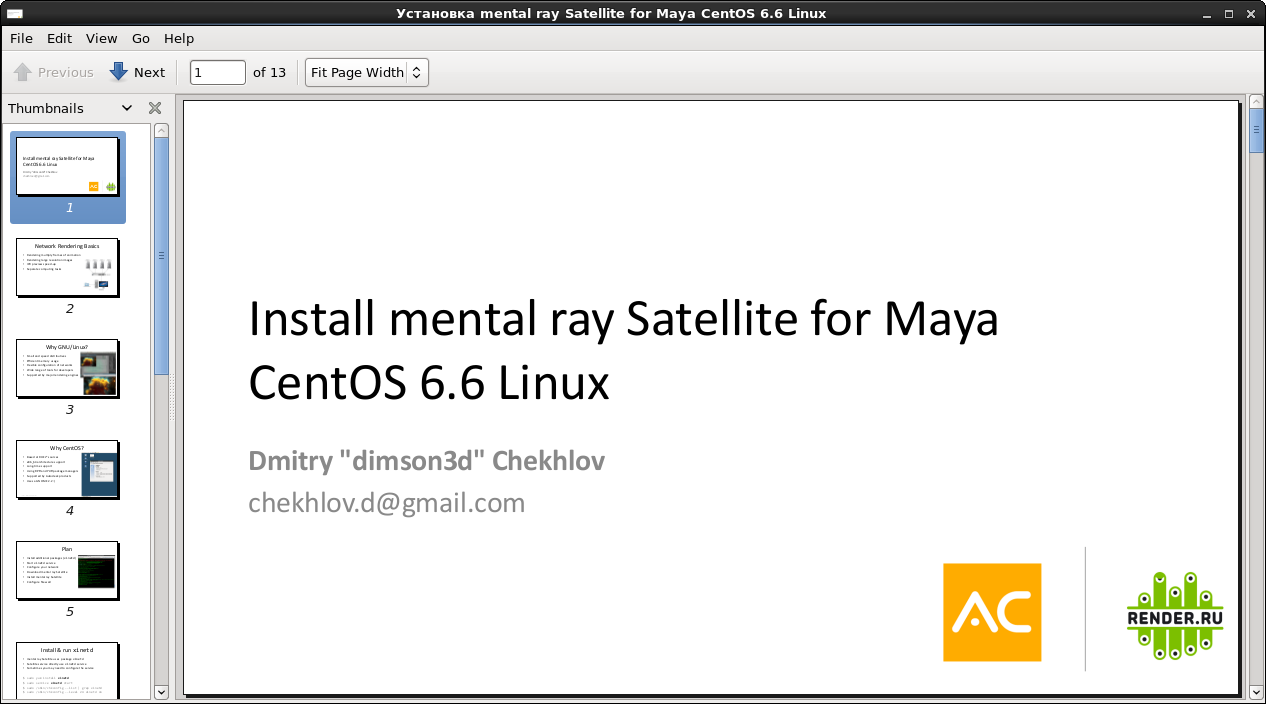Click the document vertical scrollbar handle
This screenshot has width=1266, height=704.
point(1256,131)
